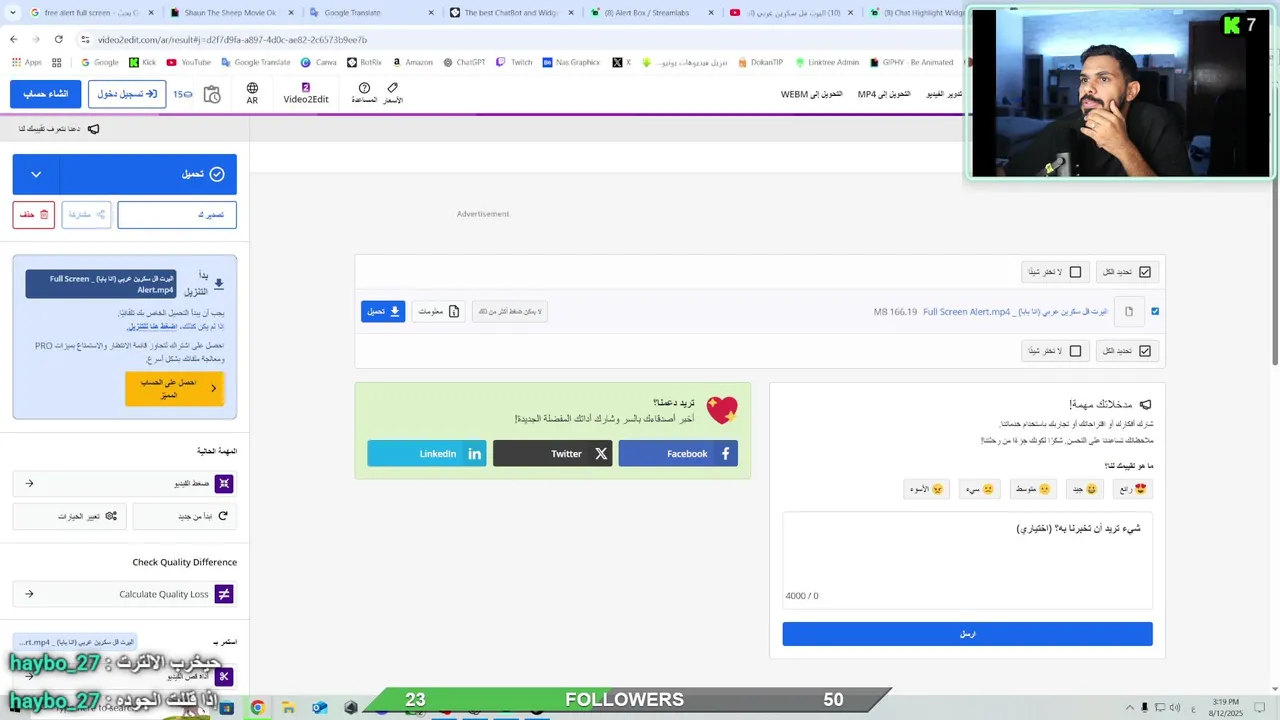
Task: Open the Chrome tab search dropdown arrow
Action: point(12,13)
